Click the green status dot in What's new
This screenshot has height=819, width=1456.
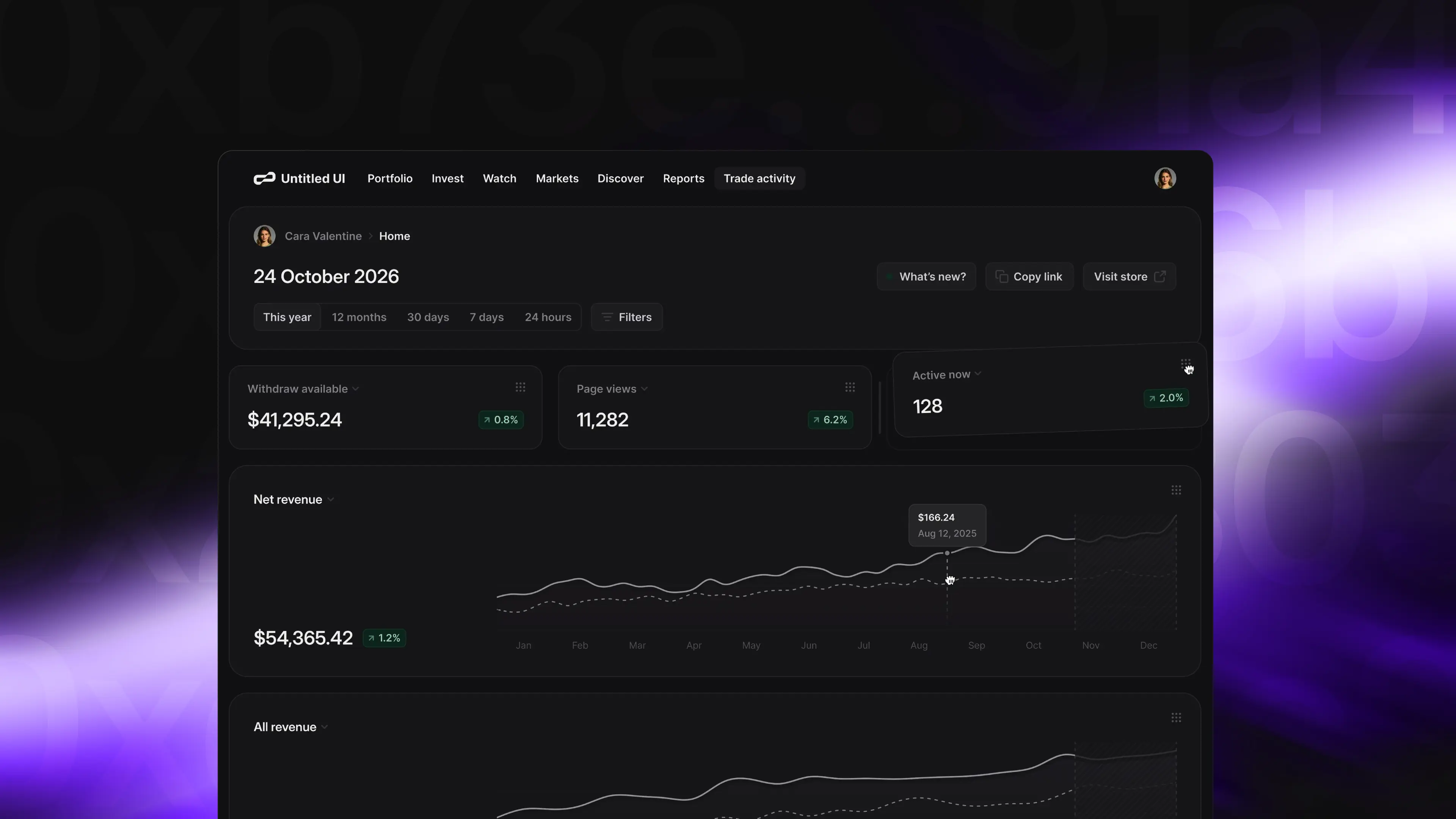point(890,277)
